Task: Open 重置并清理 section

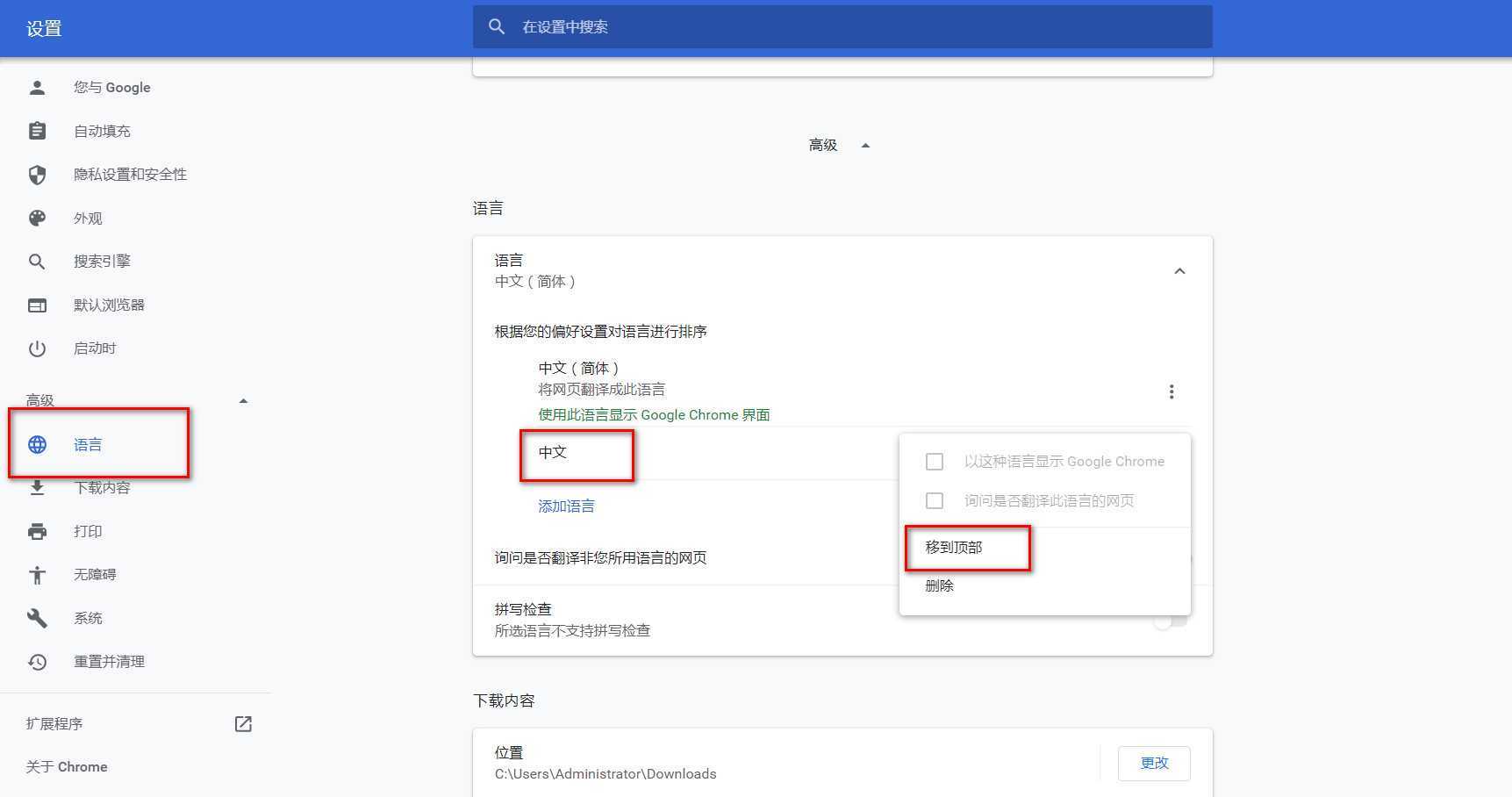Action: tap(109, 662)
